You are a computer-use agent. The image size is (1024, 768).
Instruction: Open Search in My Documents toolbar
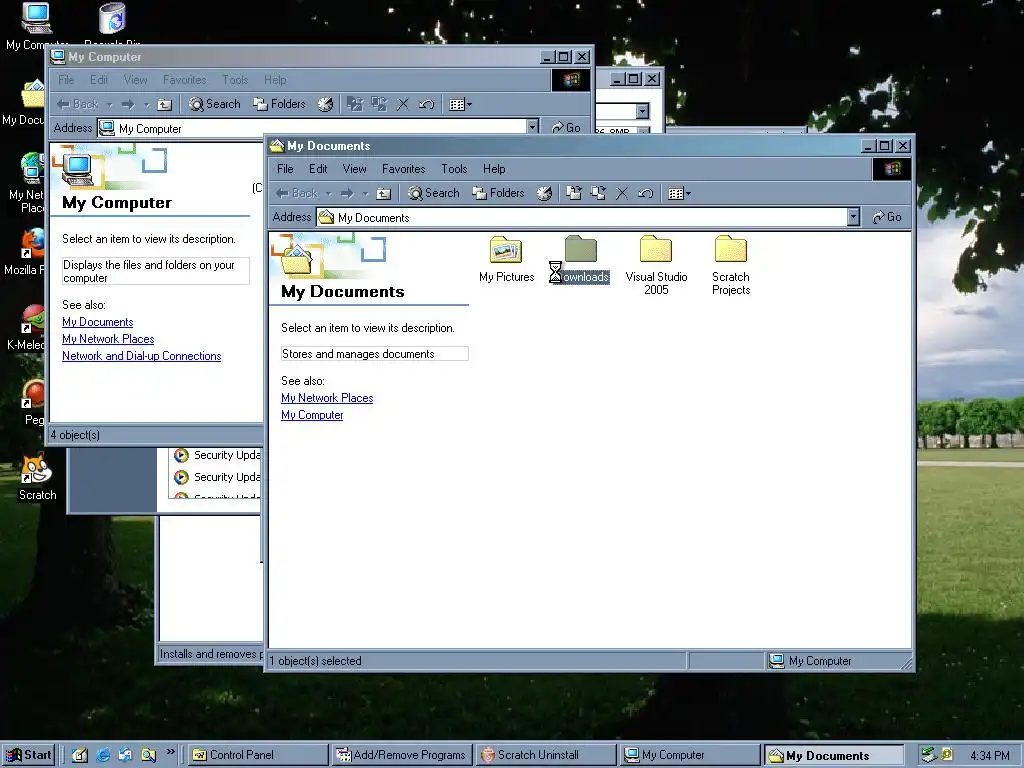click(x=434, y=193)
